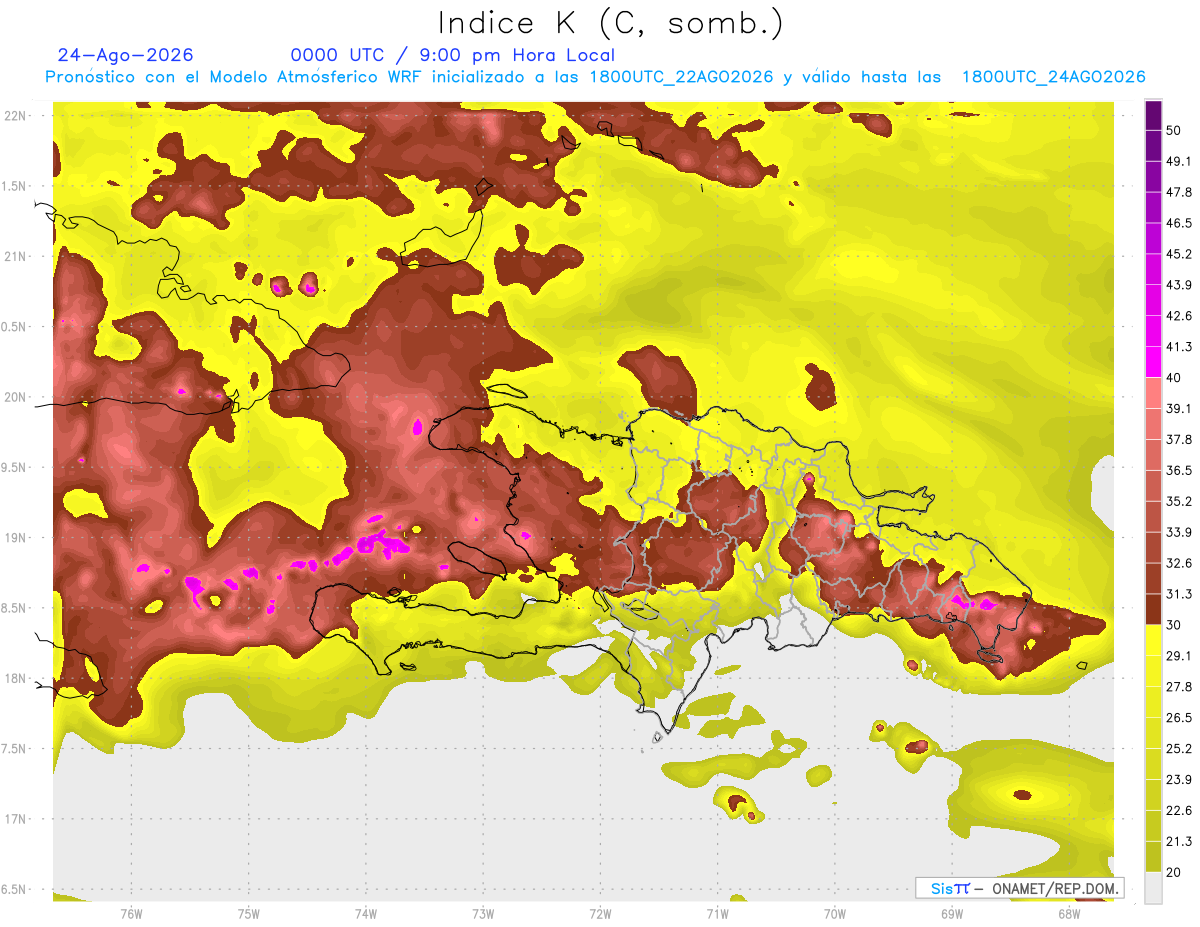The width and height of the screenshot is (1200, 927).
Task: Click the colorbar value '37.8'
Action: [1181, 439]
